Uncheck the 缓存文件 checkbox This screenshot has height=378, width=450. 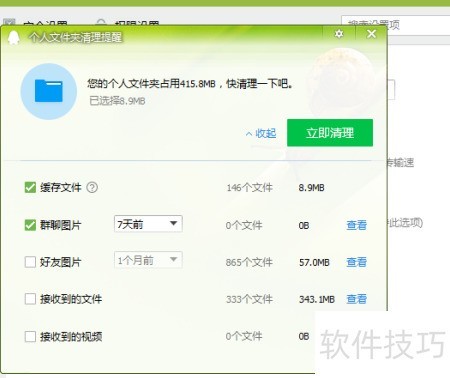click(30, 187)
